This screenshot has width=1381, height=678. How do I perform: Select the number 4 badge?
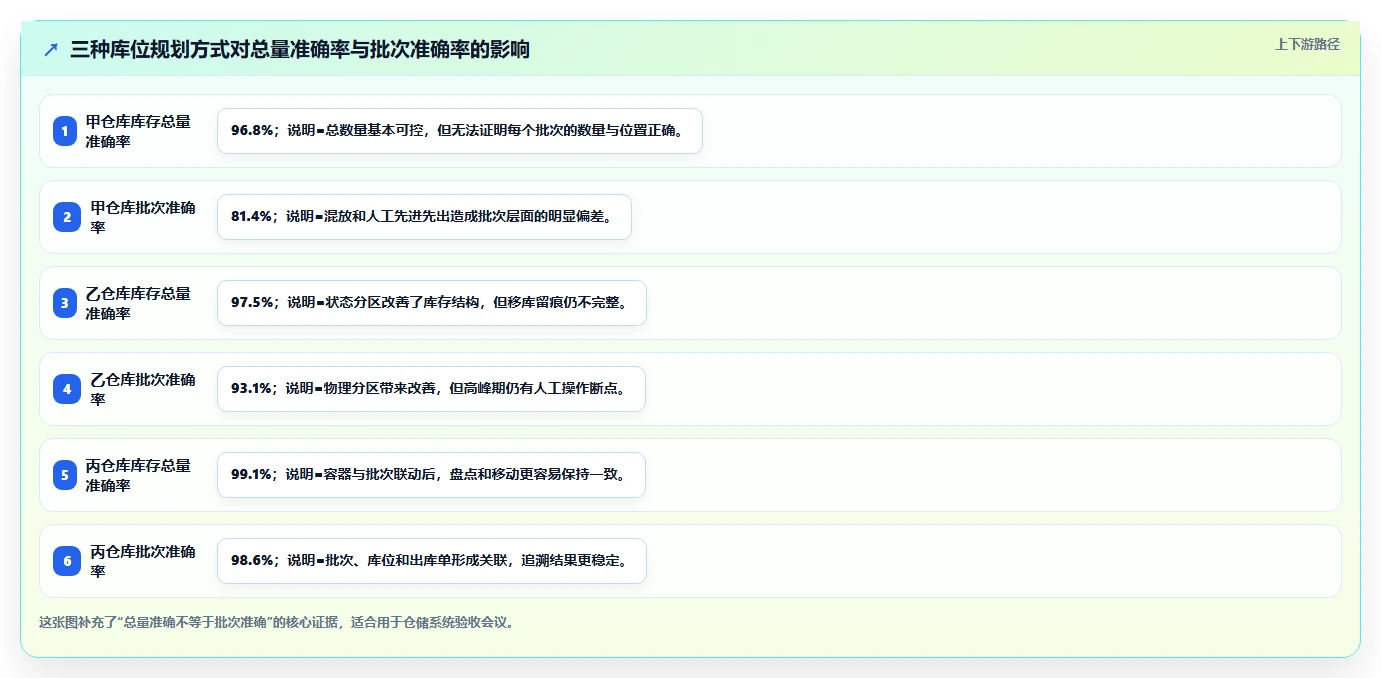click(x=67, y=389)
